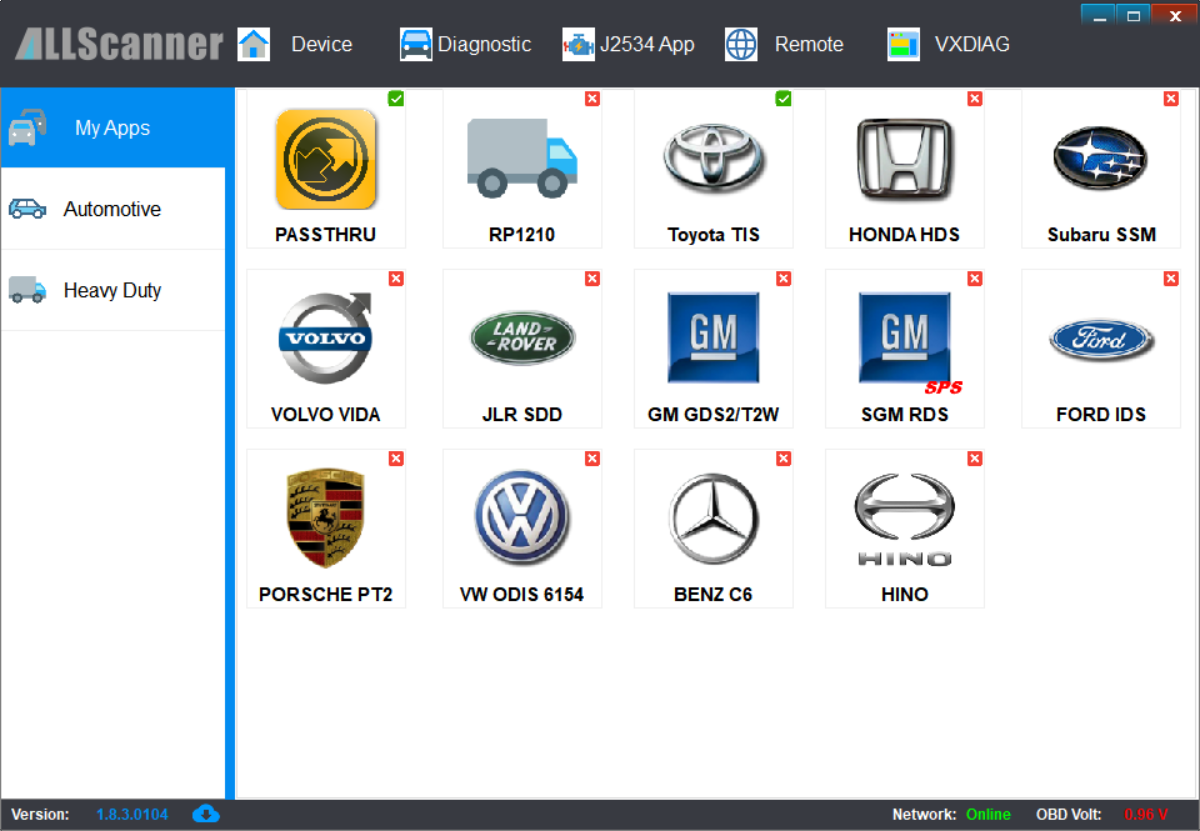This screenshot has height=831, width=1200.
Task: Open Subaru SSM logo tile
Action: pyautogui.click(x=1101, y=158)
